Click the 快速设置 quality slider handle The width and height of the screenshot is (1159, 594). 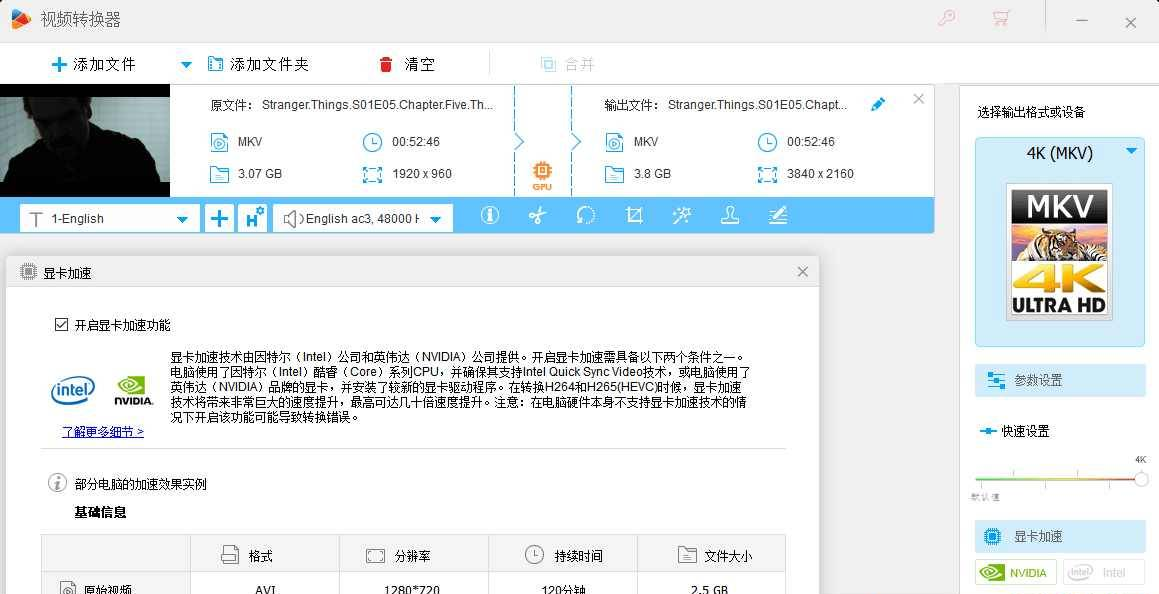[1141, 479]
